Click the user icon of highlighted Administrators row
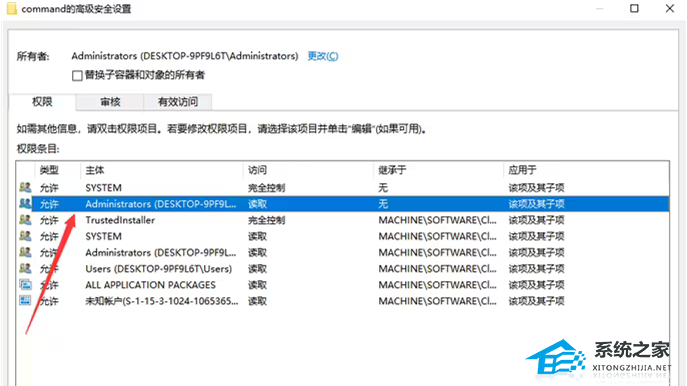The width and height of the screenshot is (687, 386). [25, 204]
